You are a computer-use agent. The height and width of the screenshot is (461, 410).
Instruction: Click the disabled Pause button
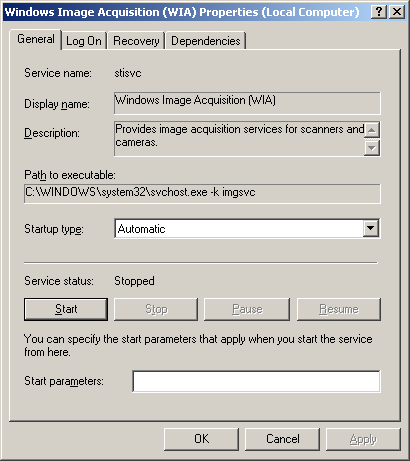pos(247,309)
